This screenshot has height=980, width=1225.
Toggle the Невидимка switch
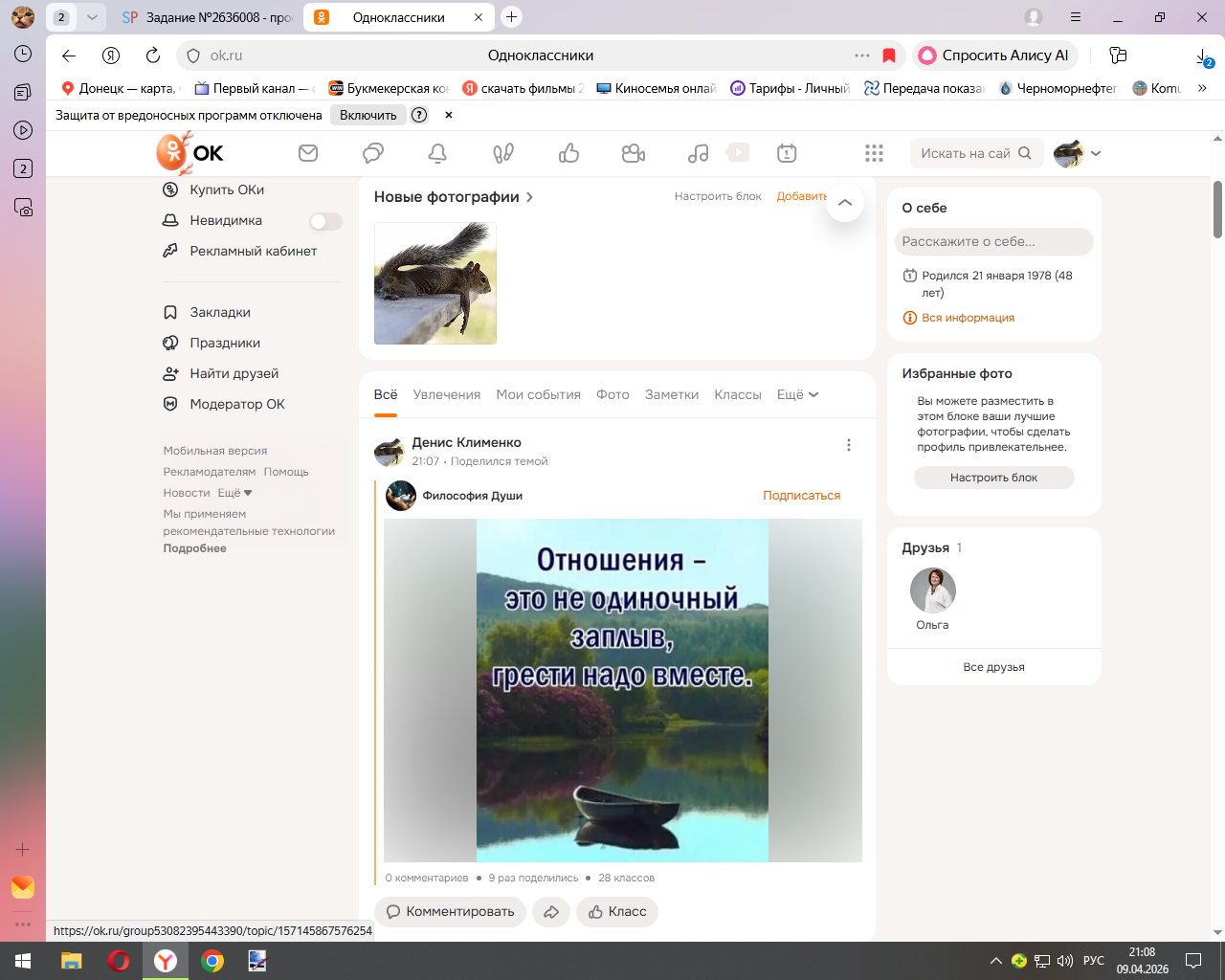325,221
